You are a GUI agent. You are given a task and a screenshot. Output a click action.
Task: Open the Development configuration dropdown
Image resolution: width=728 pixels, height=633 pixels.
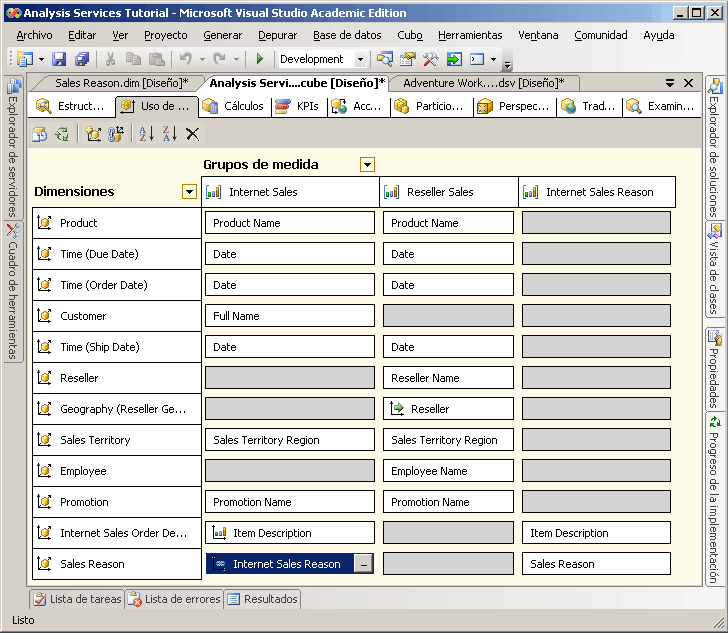tap(360, 60)
